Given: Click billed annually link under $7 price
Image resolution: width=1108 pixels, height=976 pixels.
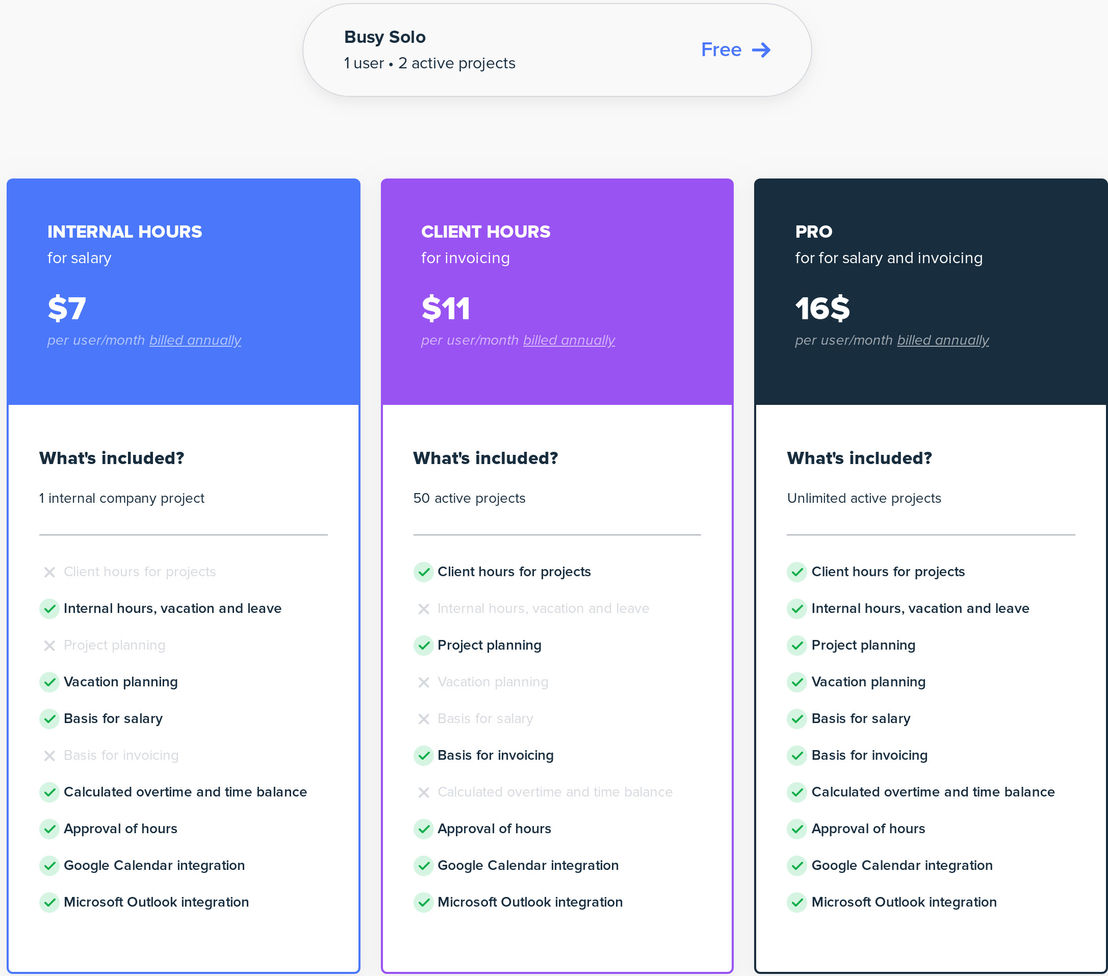Looking at the screenshot, I should pyautogui.click(x=195, y=340).
